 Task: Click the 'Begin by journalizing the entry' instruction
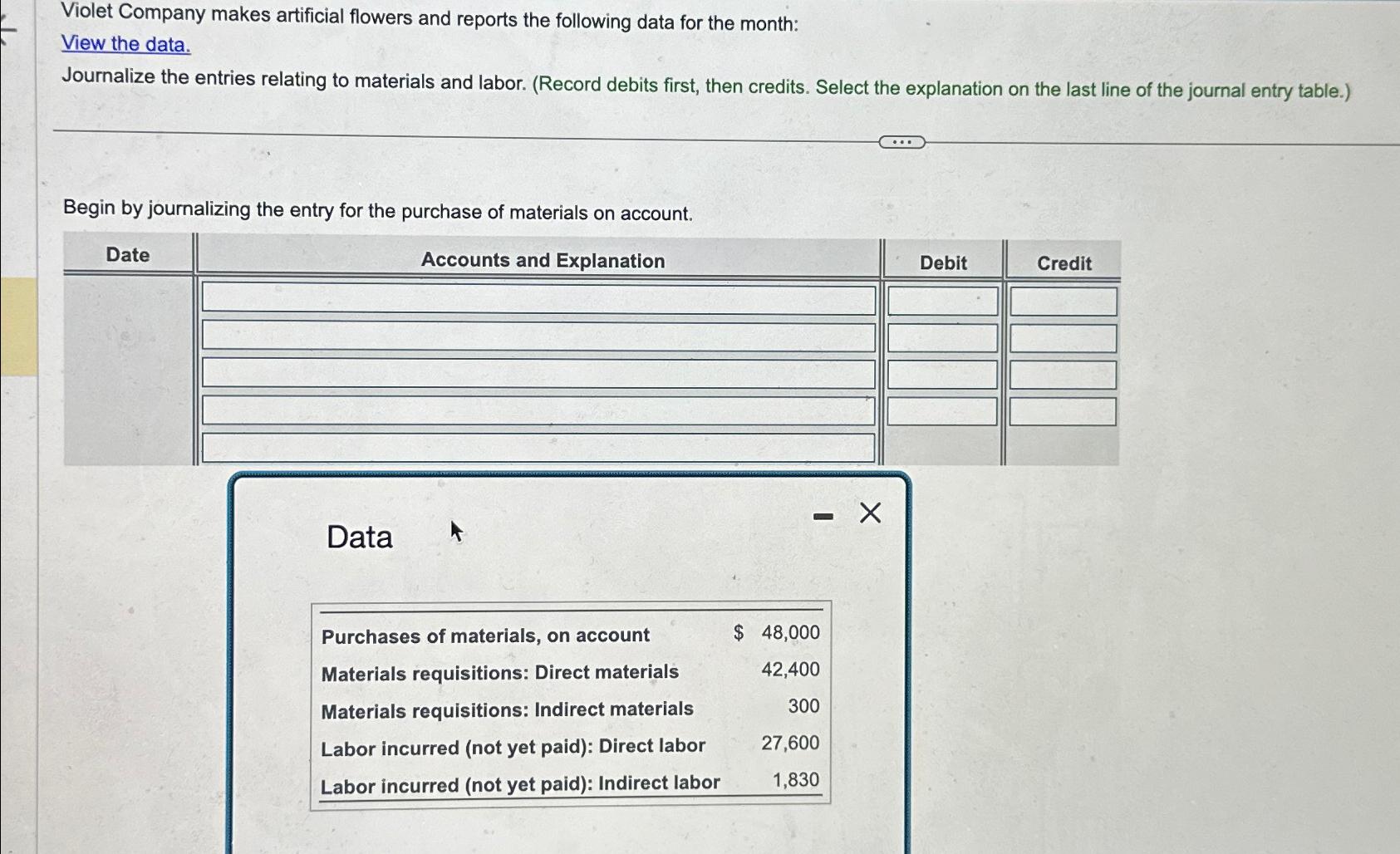(378, 210)
